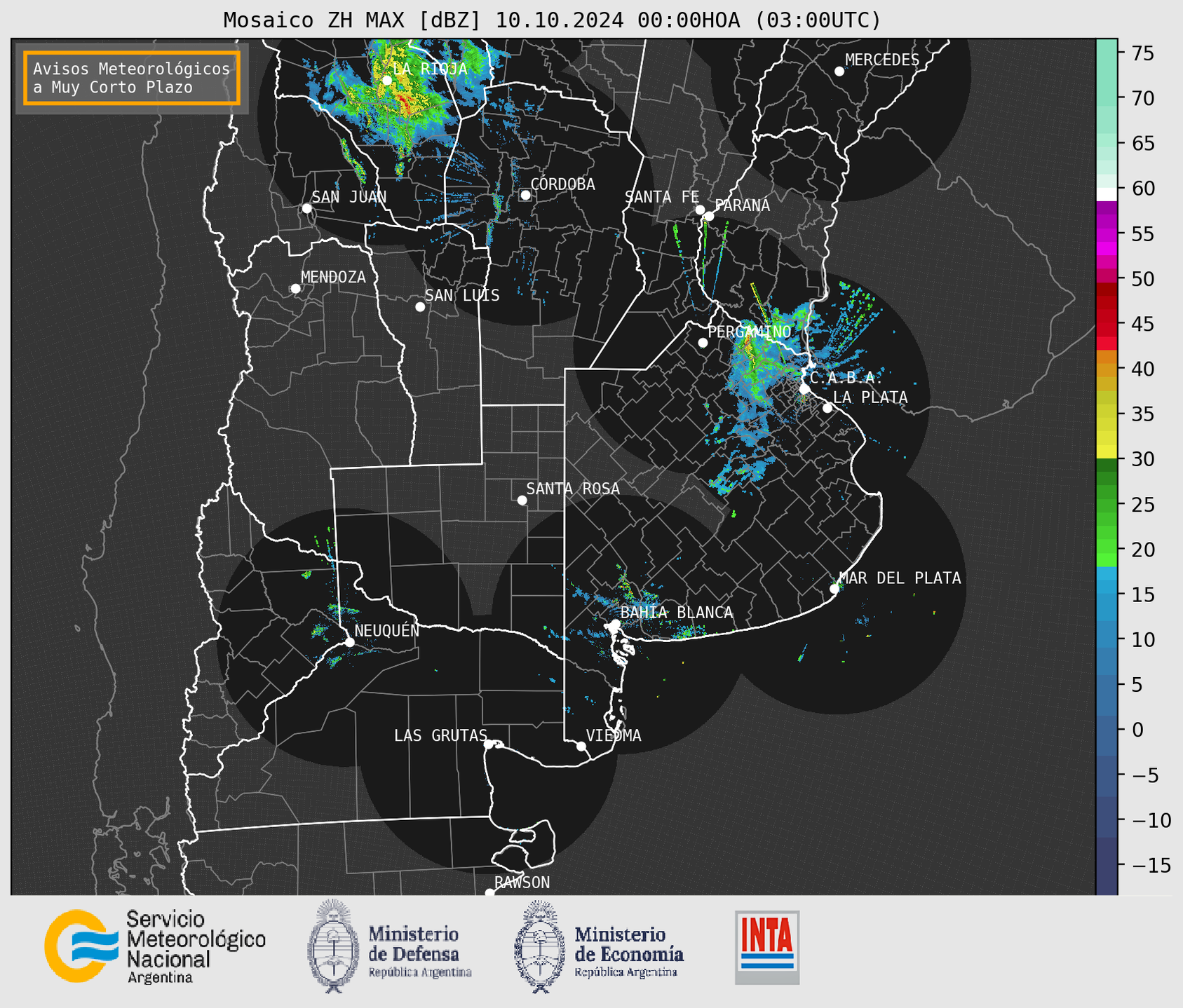Click the Pergamino city marker dot
Viewport: 1183px width, 1008px height.
click(x=703, y=343)
